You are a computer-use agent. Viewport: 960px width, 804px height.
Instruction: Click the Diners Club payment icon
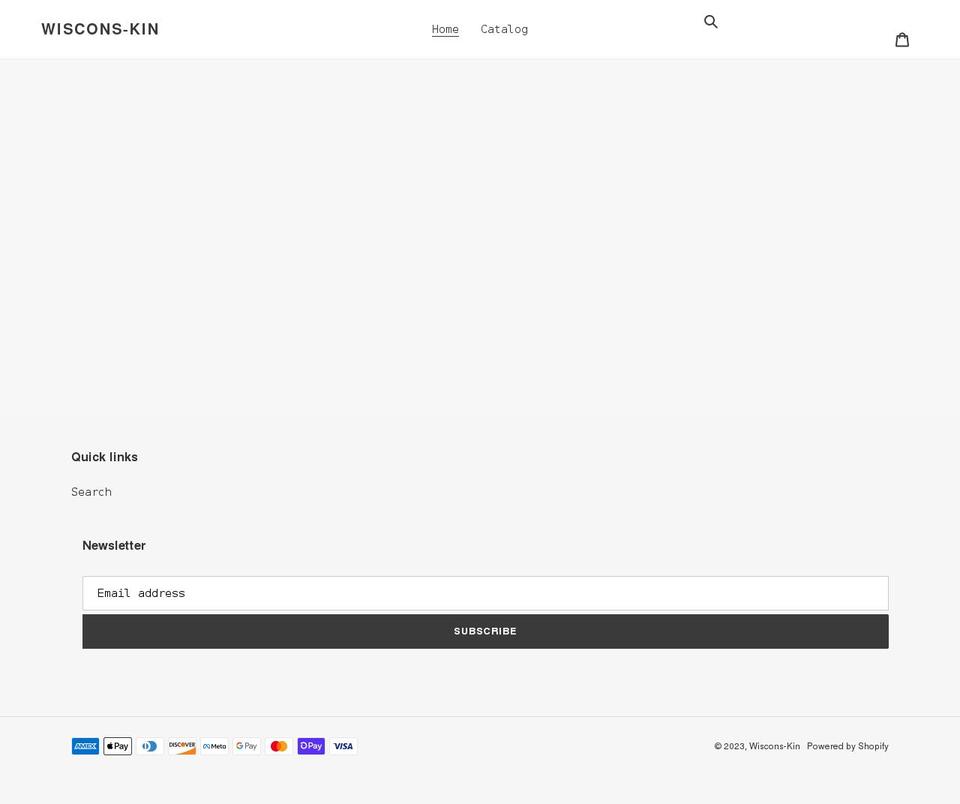tap(149, 746)
